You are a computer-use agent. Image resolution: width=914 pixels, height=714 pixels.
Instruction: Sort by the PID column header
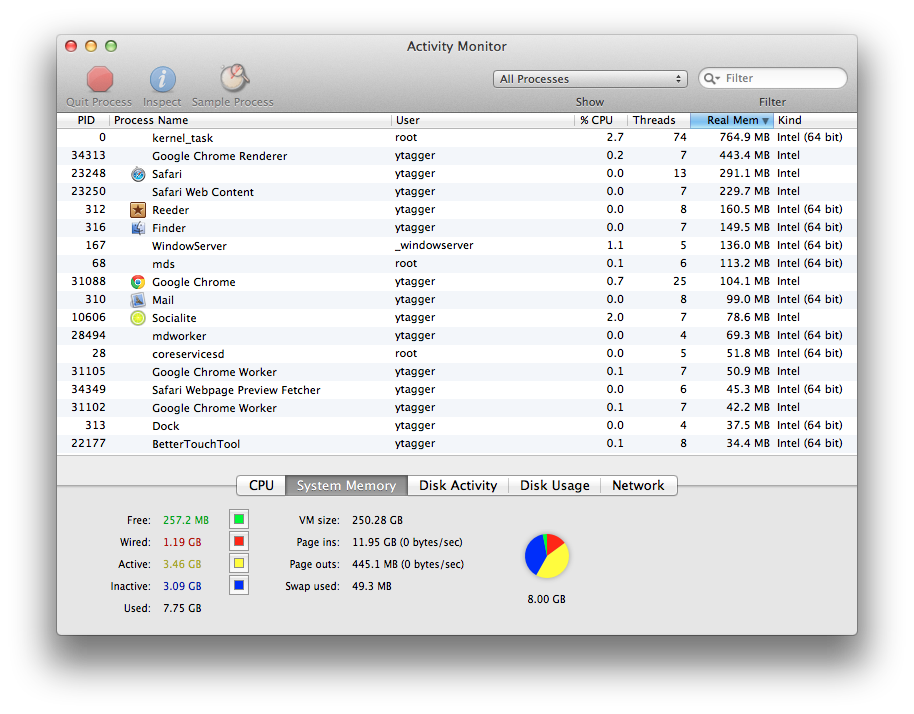[83, 120]
